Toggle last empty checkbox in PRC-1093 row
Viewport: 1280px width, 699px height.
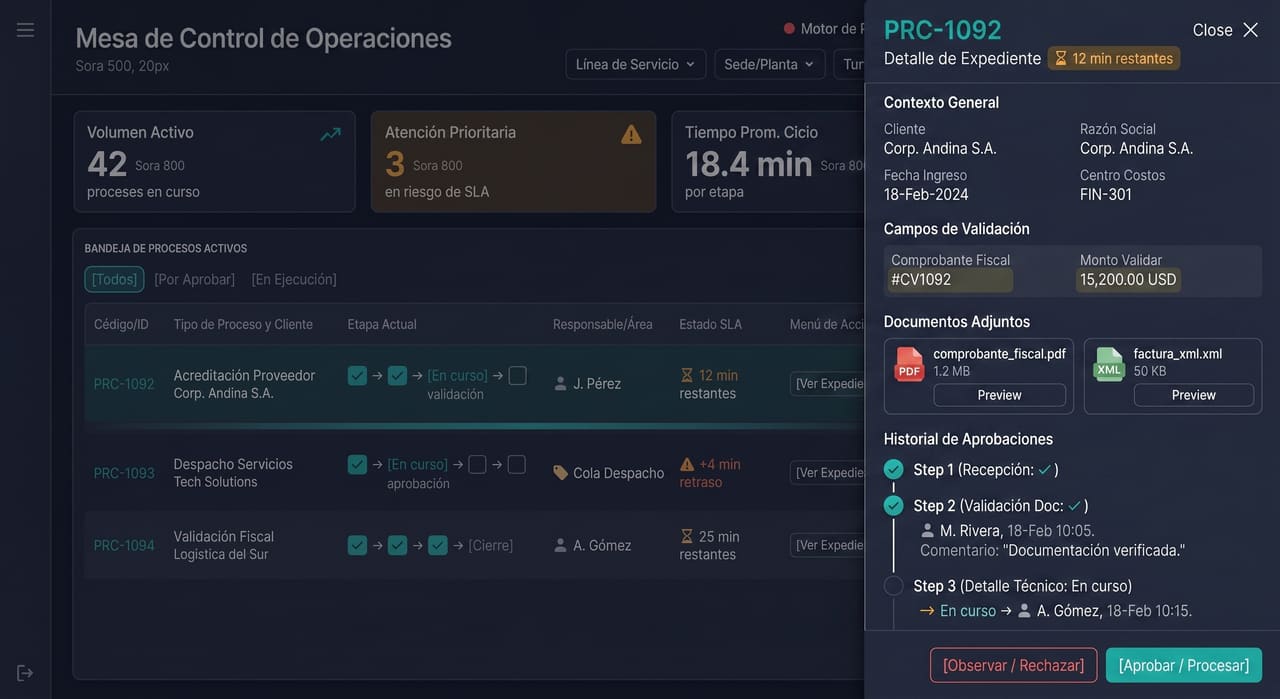(x=516, y=464)
